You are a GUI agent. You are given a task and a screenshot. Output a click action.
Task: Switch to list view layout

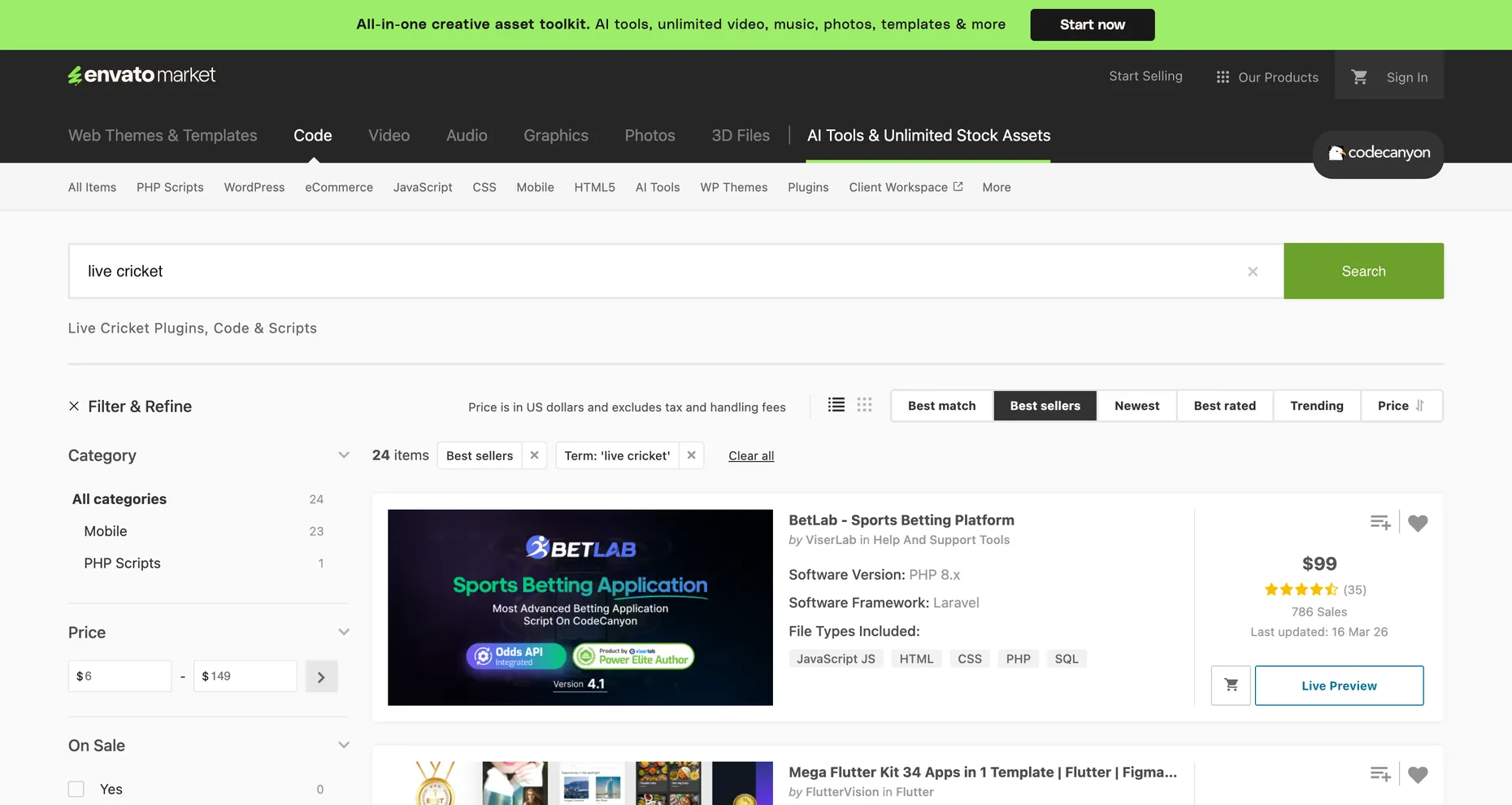pyautogui.click(x=836, y=405)
